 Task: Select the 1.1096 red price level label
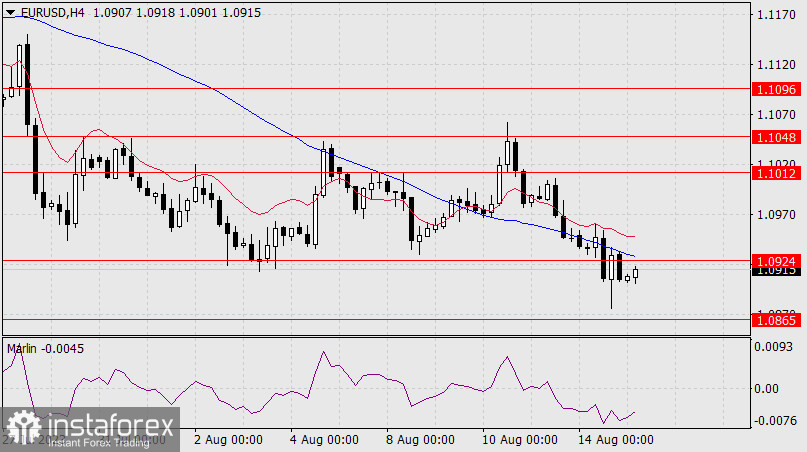[777, 90]
